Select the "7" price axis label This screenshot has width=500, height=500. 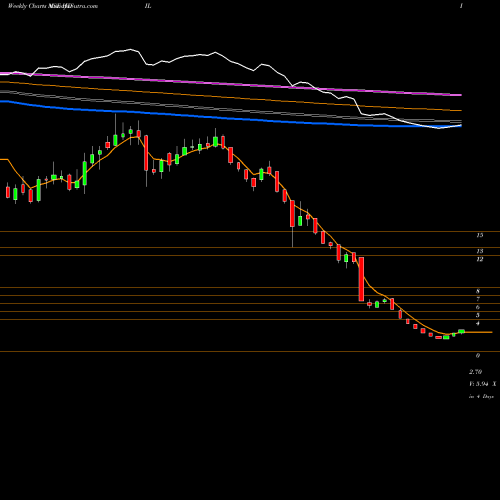point(478,299)
